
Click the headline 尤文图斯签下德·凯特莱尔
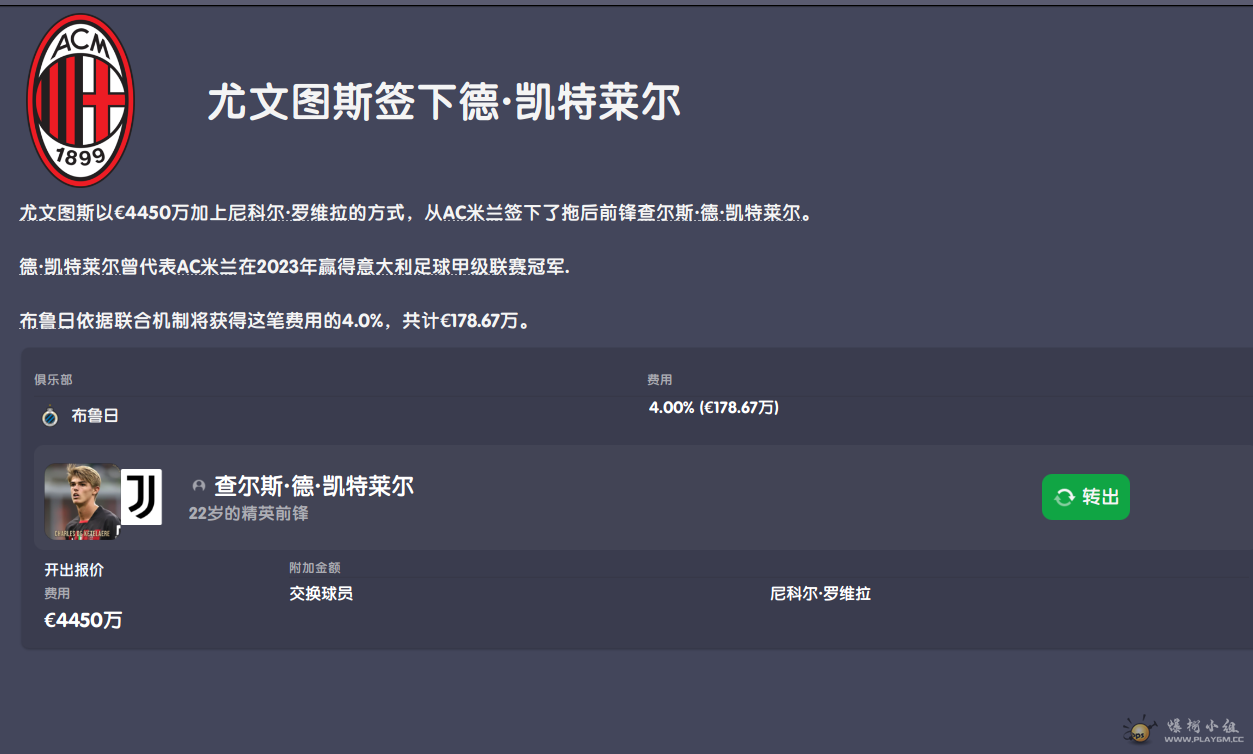[444, 103]
